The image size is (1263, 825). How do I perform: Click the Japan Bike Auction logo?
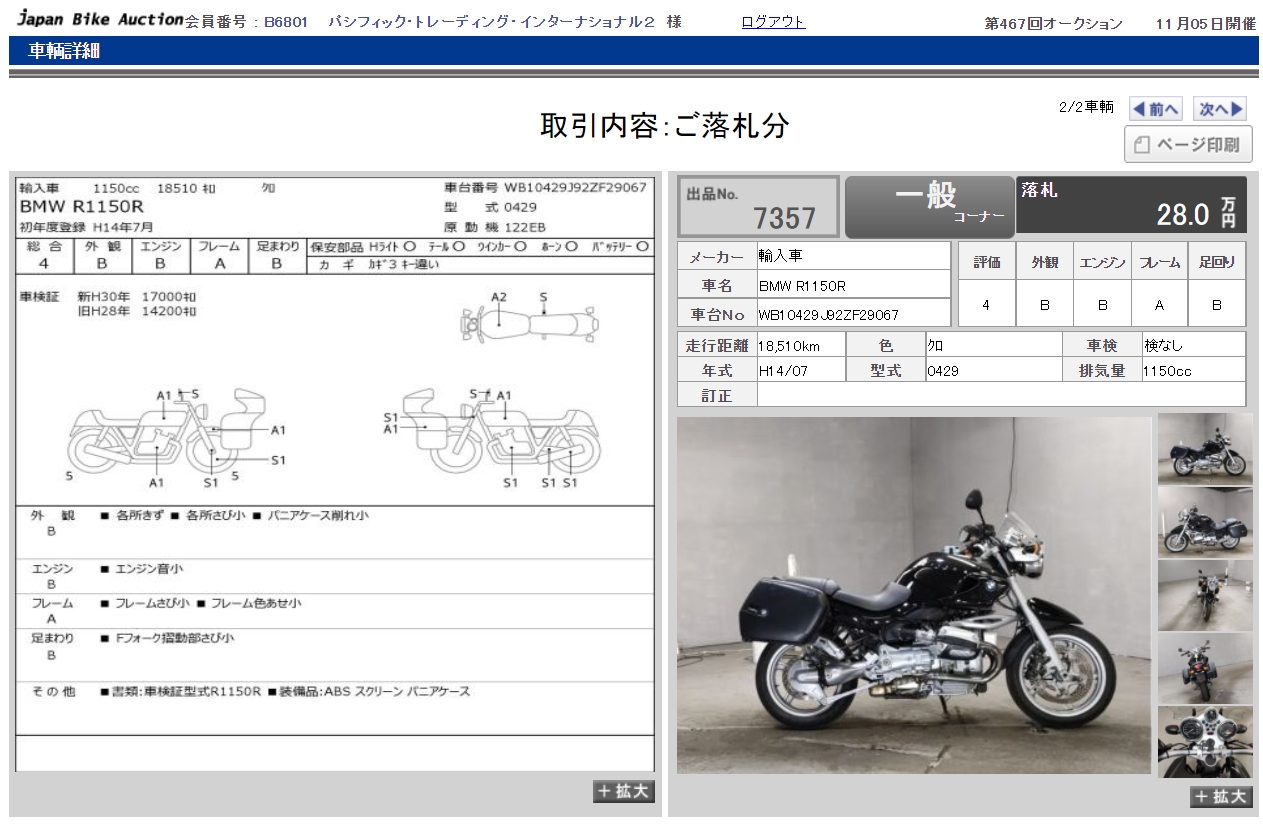[100, 19]
